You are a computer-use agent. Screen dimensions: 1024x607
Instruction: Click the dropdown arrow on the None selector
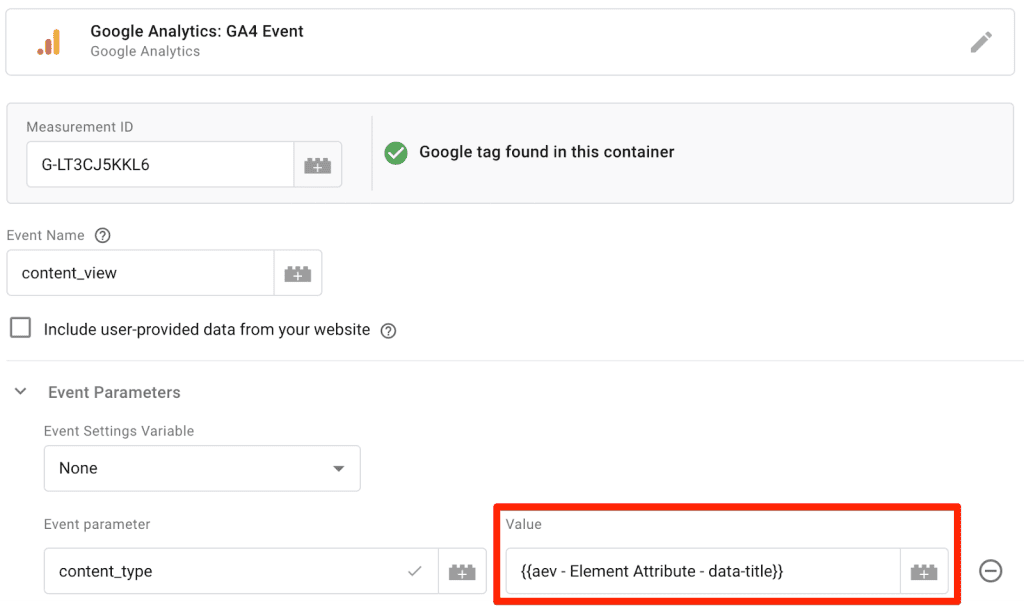(341, 468)
